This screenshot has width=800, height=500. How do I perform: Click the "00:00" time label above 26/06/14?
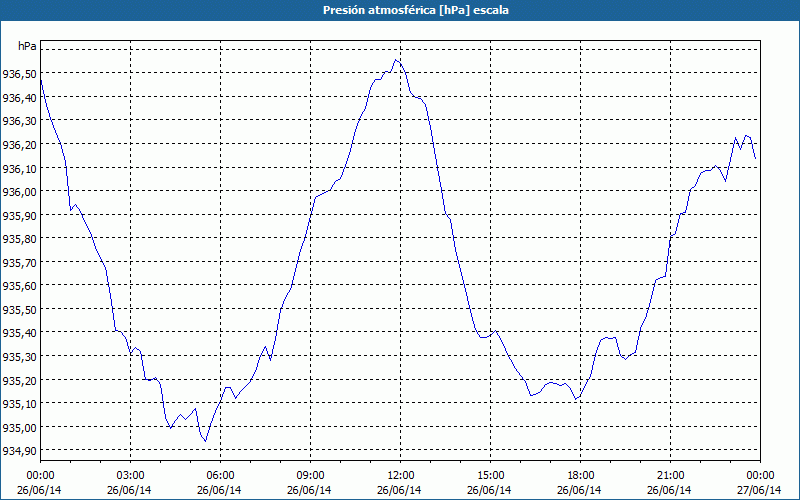point(40,476)
